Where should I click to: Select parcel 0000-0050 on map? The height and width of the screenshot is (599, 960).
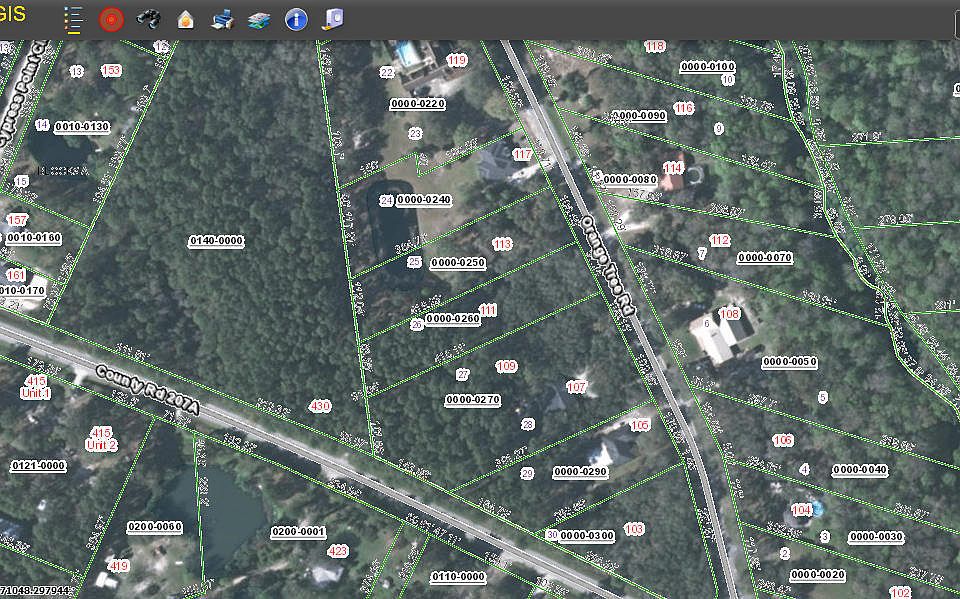tap(789, 362)
